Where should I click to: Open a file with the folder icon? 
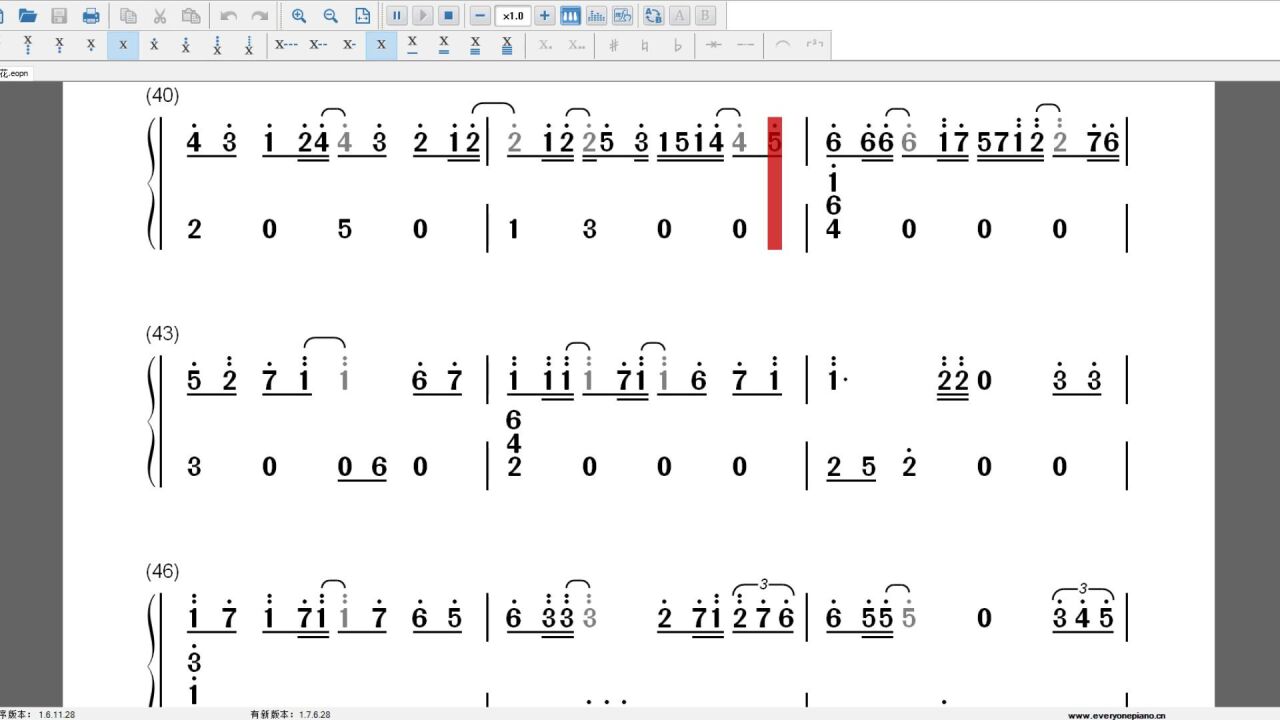[x=28, y=15]
